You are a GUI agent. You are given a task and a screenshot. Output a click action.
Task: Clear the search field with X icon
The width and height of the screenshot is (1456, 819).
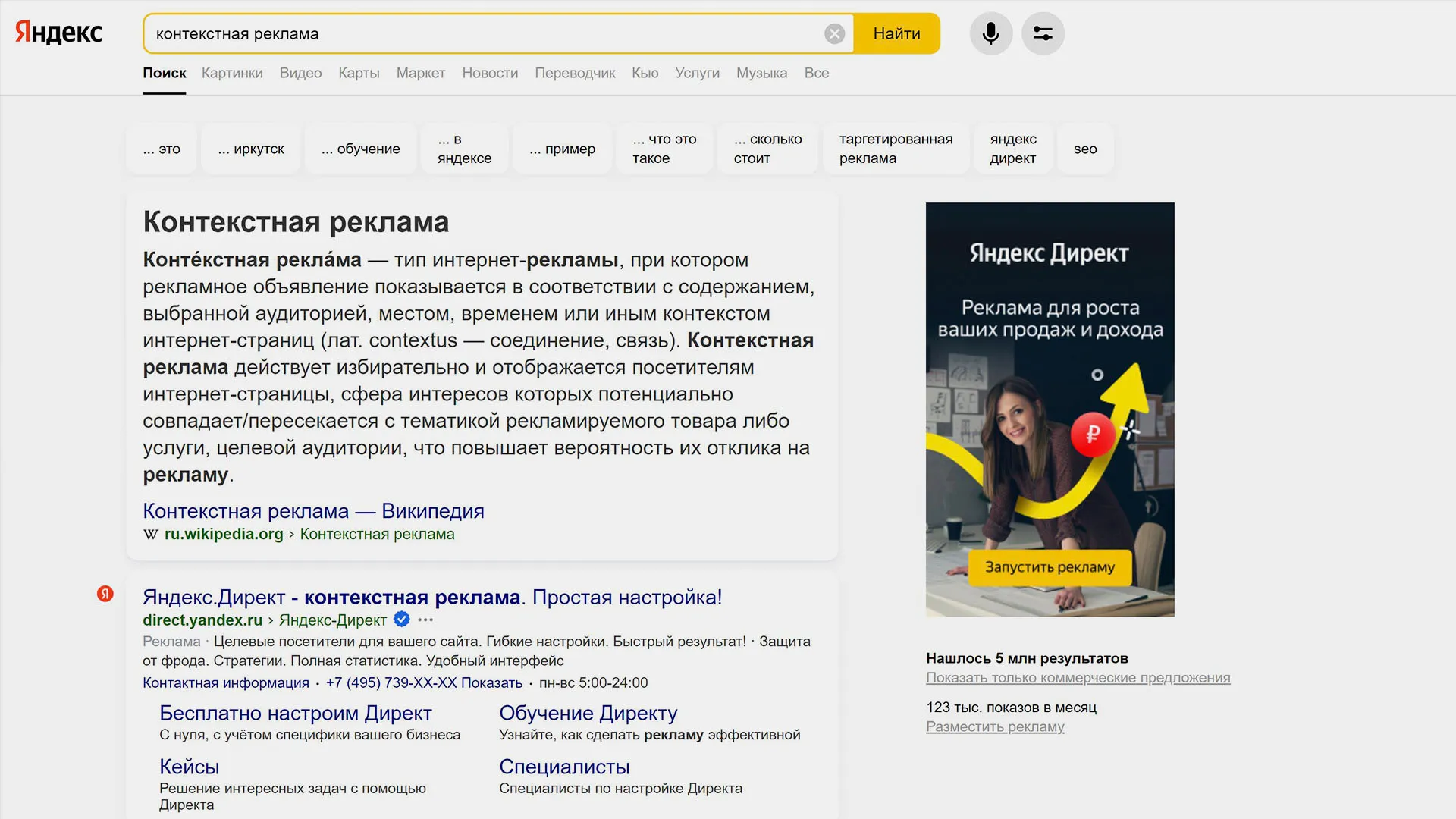tap(834, 33)
